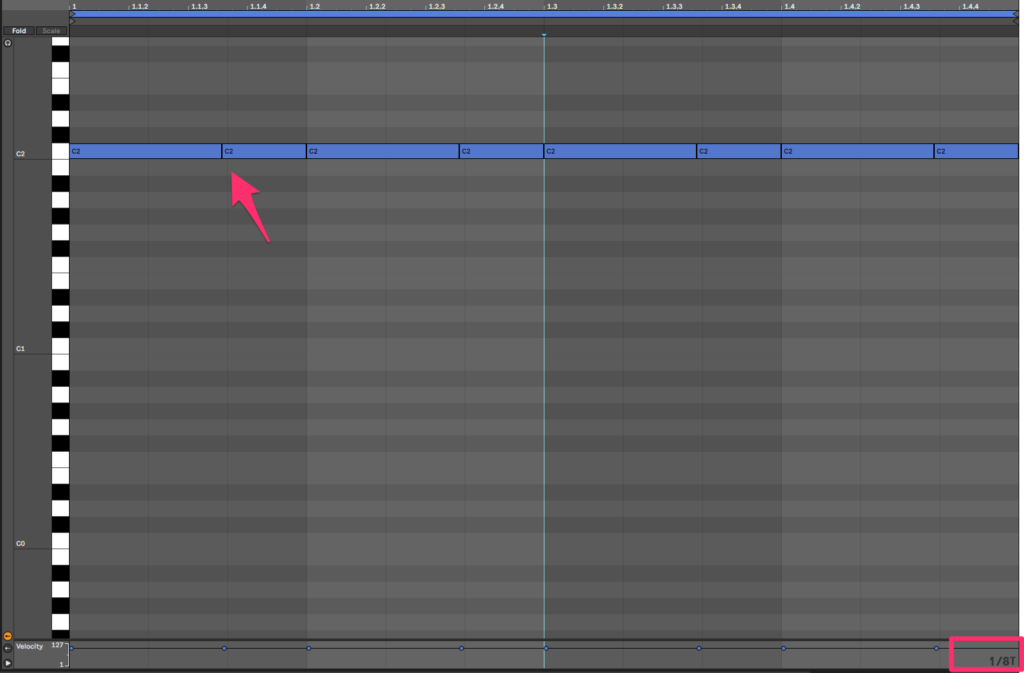Click the Velocity lane label
1024x673 pixels.
[29, 646]
